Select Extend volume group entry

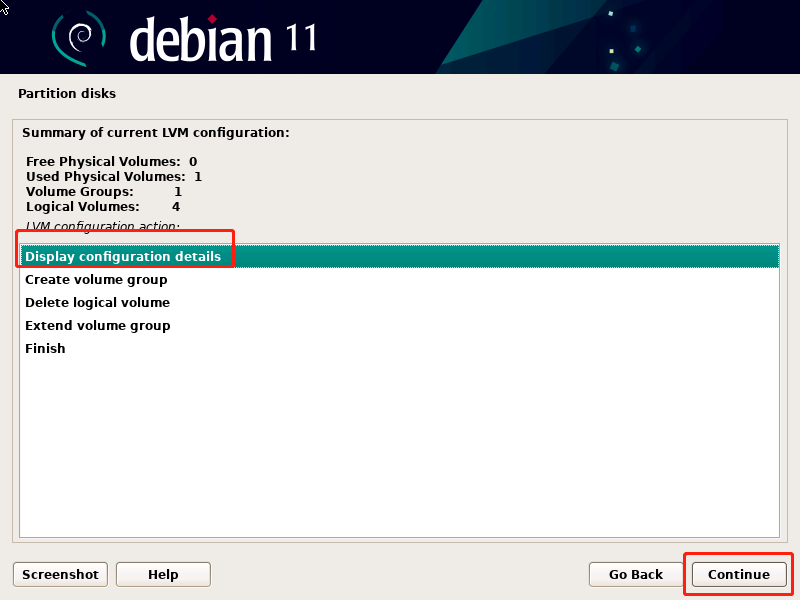pyautogui.click(x=399, y=326)
